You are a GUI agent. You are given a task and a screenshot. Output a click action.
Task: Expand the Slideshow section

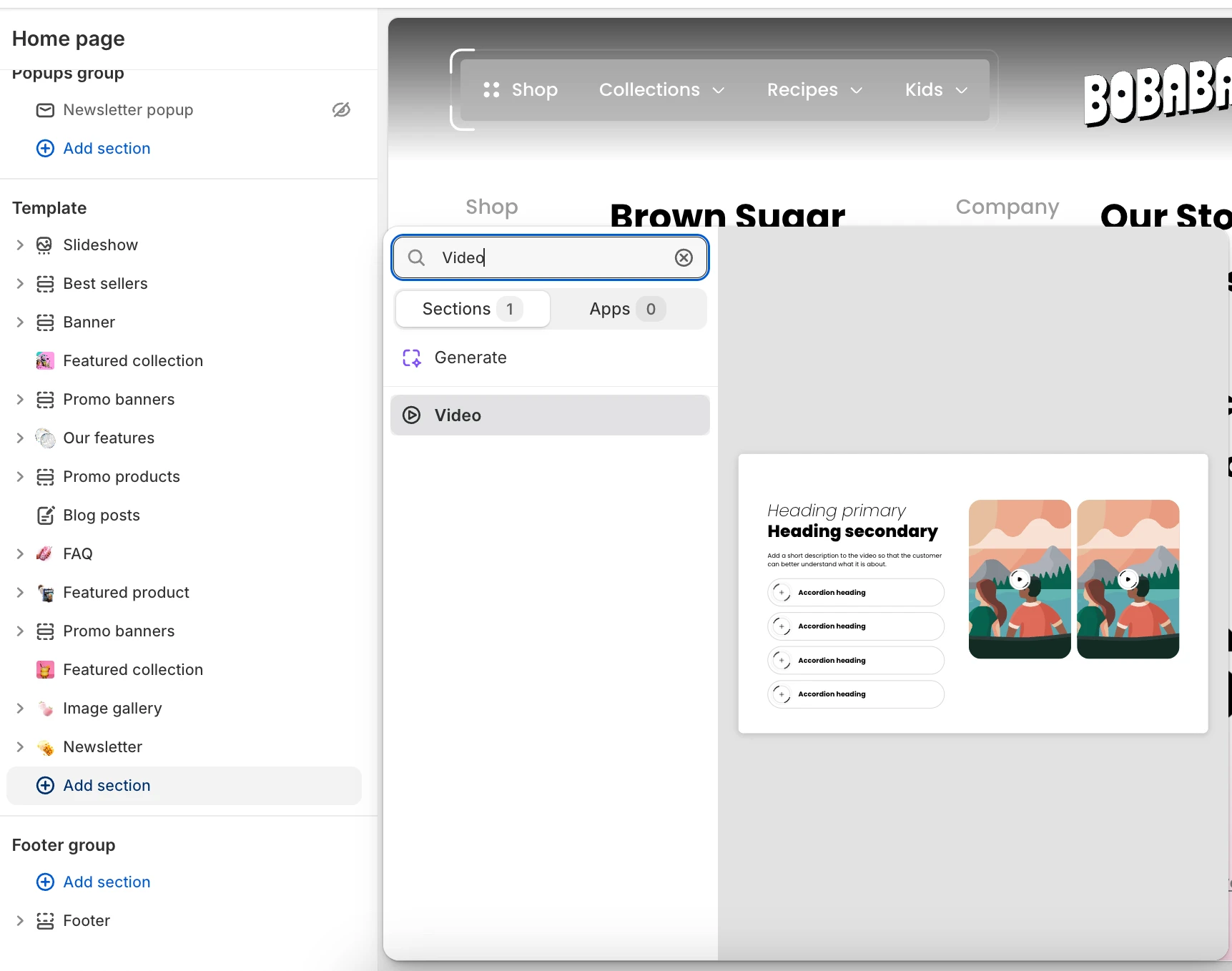coord(20,245)
